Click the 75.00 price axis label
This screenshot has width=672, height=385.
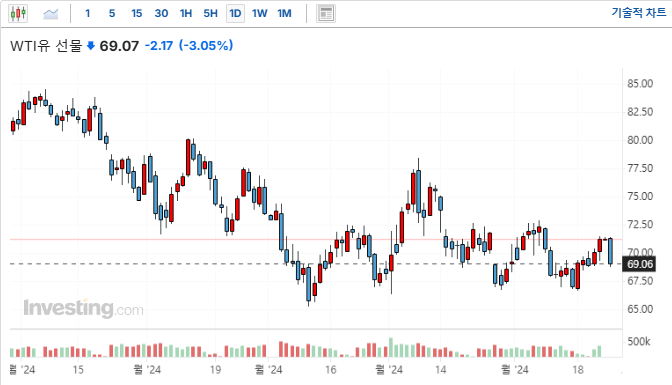640,196
